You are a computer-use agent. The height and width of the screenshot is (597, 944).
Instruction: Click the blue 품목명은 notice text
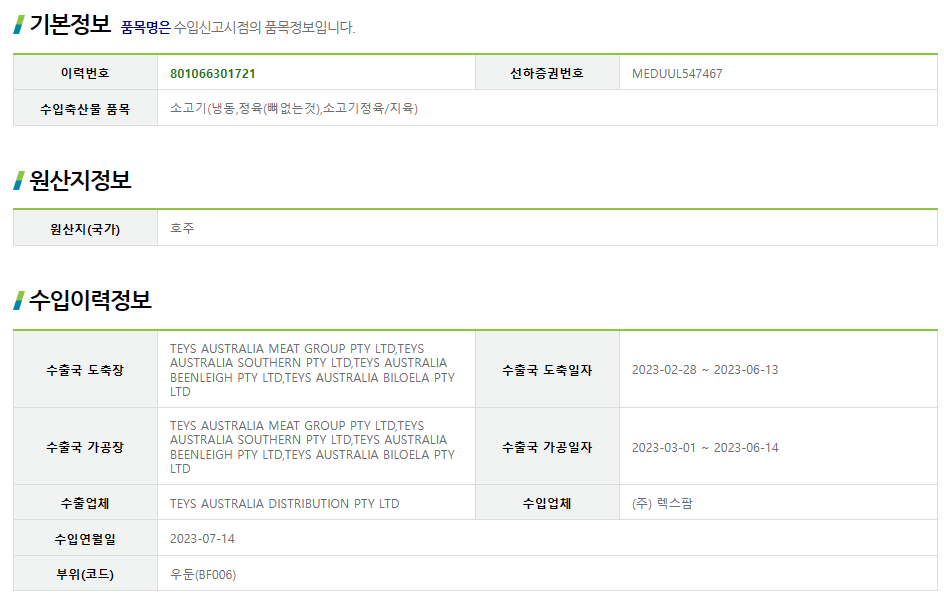tap(146, 27)
